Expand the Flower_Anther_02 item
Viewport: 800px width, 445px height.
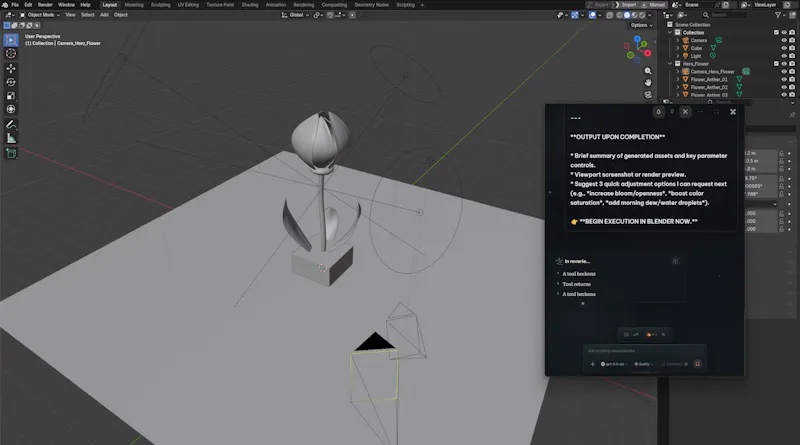pos(678,87)
